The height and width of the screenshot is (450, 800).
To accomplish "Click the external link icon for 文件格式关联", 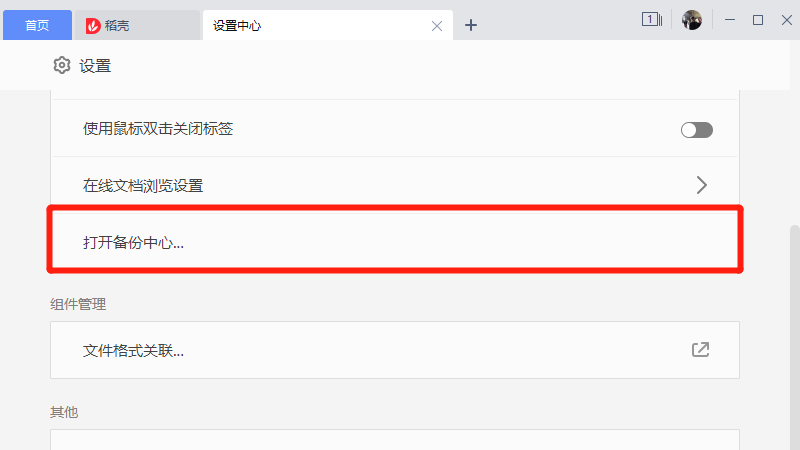I will (x=701, y=350).
